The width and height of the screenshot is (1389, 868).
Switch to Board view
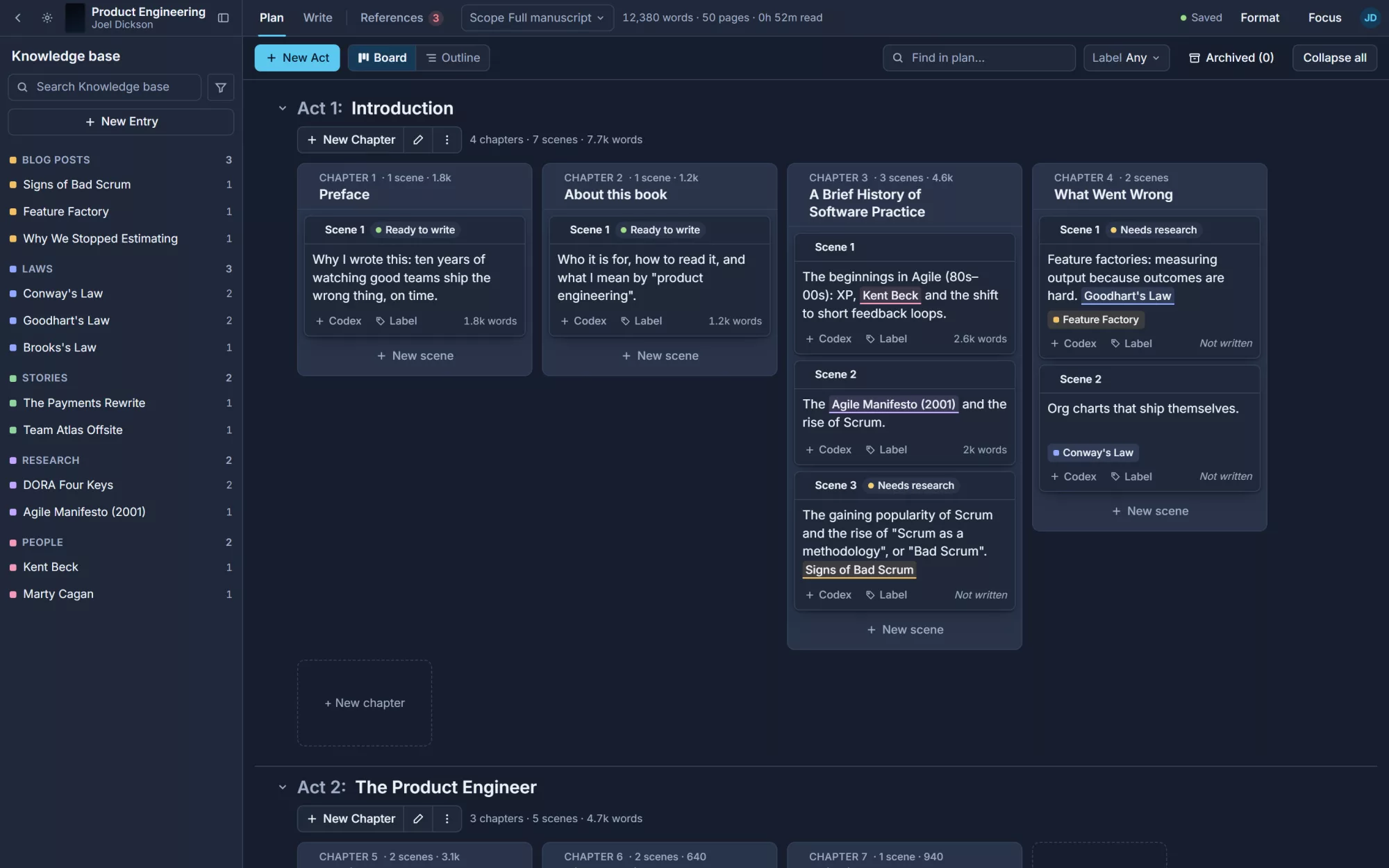[382, 58]
